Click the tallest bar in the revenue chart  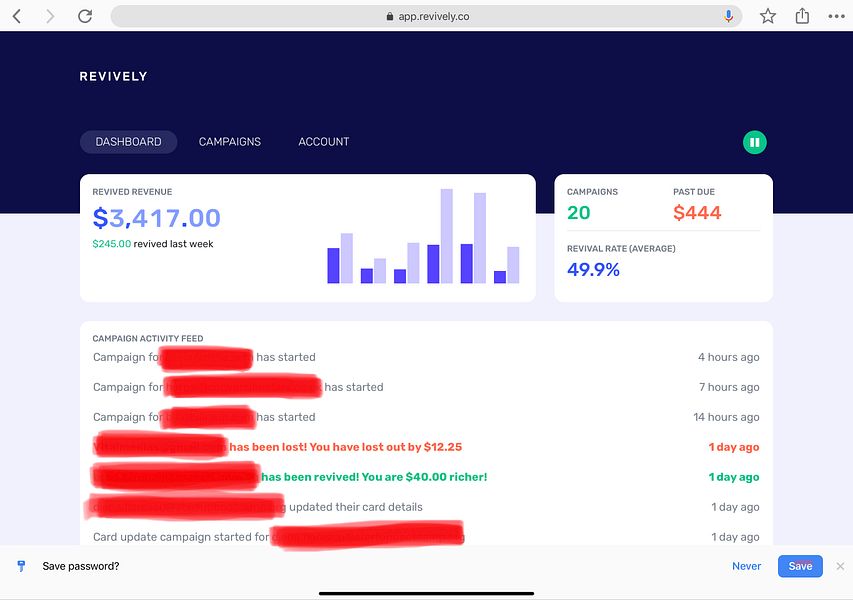click(x=447, y=236)
